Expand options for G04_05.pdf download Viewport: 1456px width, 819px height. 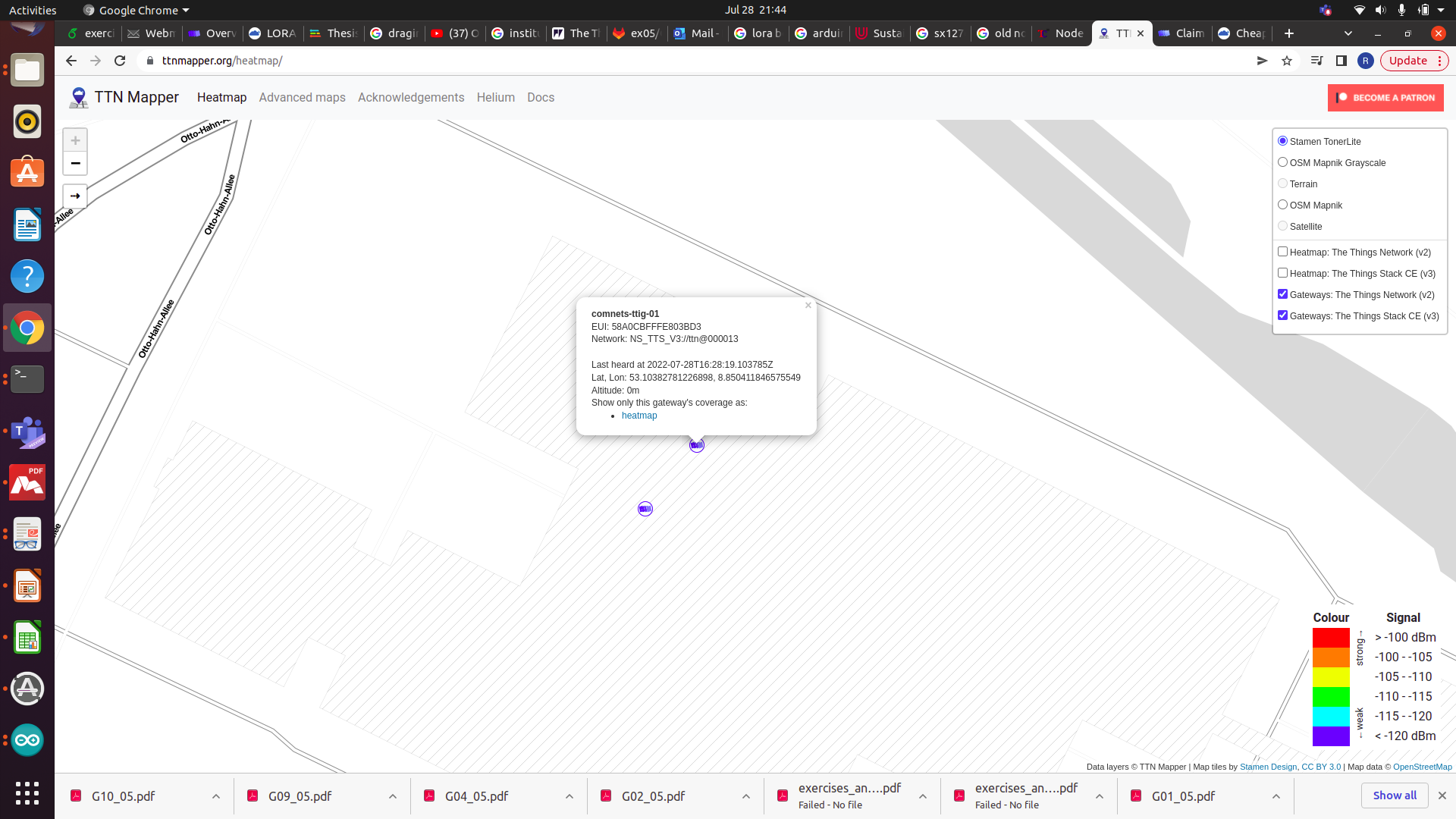click(570, 796)
